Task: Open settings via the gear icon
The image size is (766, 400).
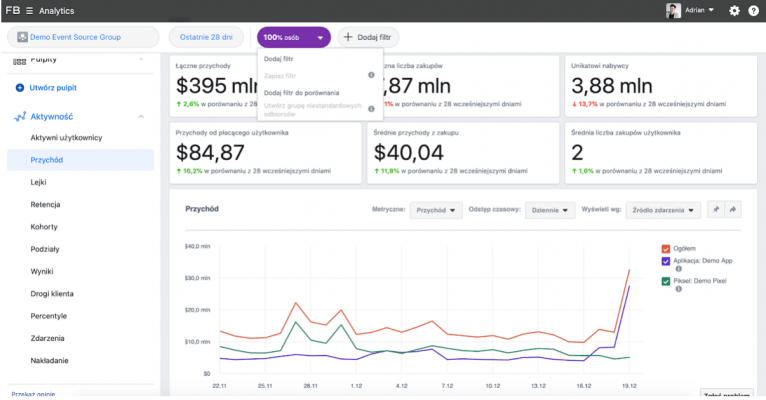Action: [734, 10]
